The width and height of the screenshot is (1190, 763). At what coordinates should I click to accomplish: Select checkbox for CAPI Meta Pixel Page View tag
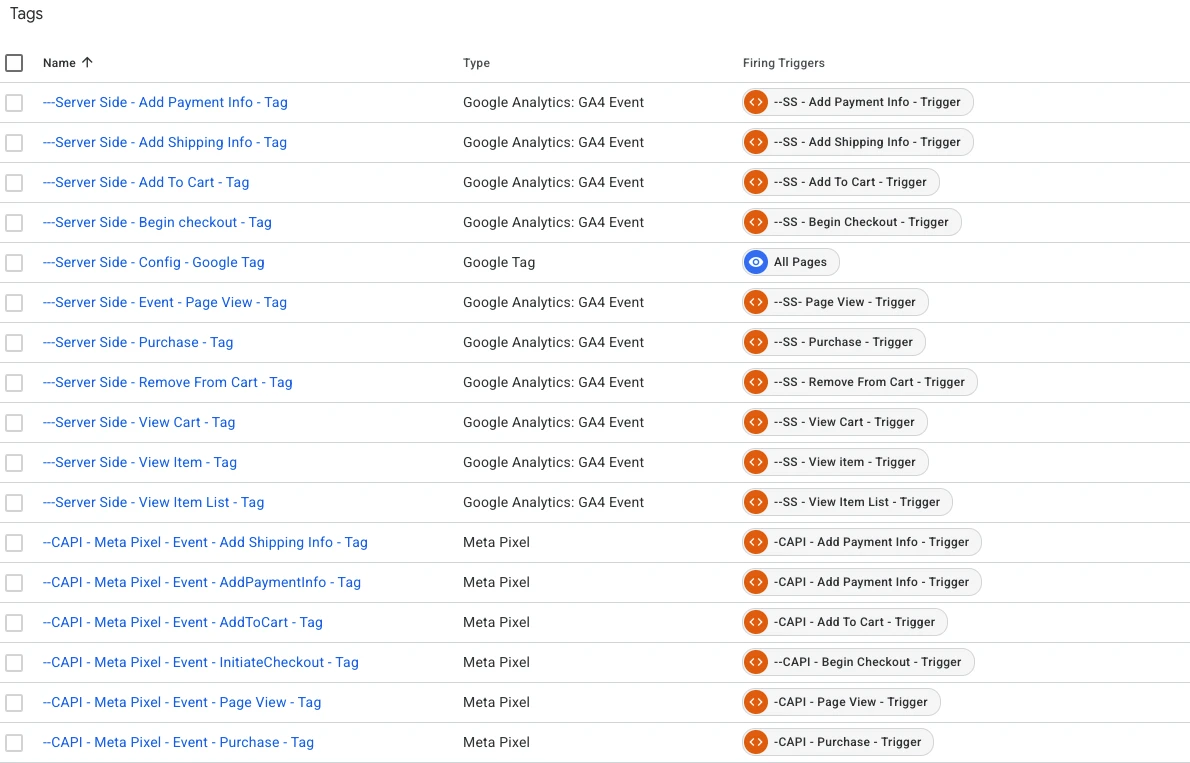[x=14, y=702]
